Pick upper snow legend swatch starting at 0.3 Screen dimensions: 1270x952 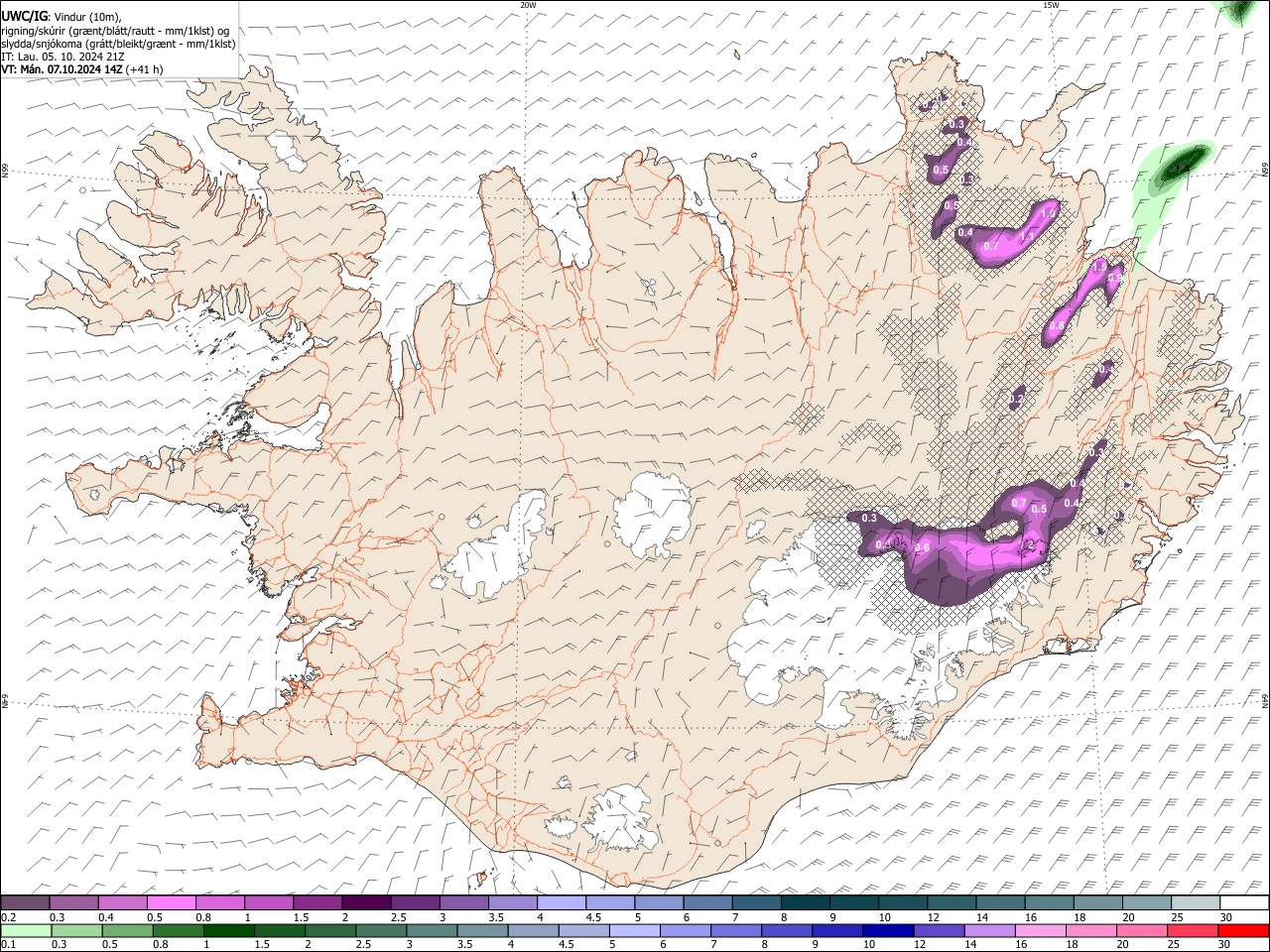click(73, 902)
